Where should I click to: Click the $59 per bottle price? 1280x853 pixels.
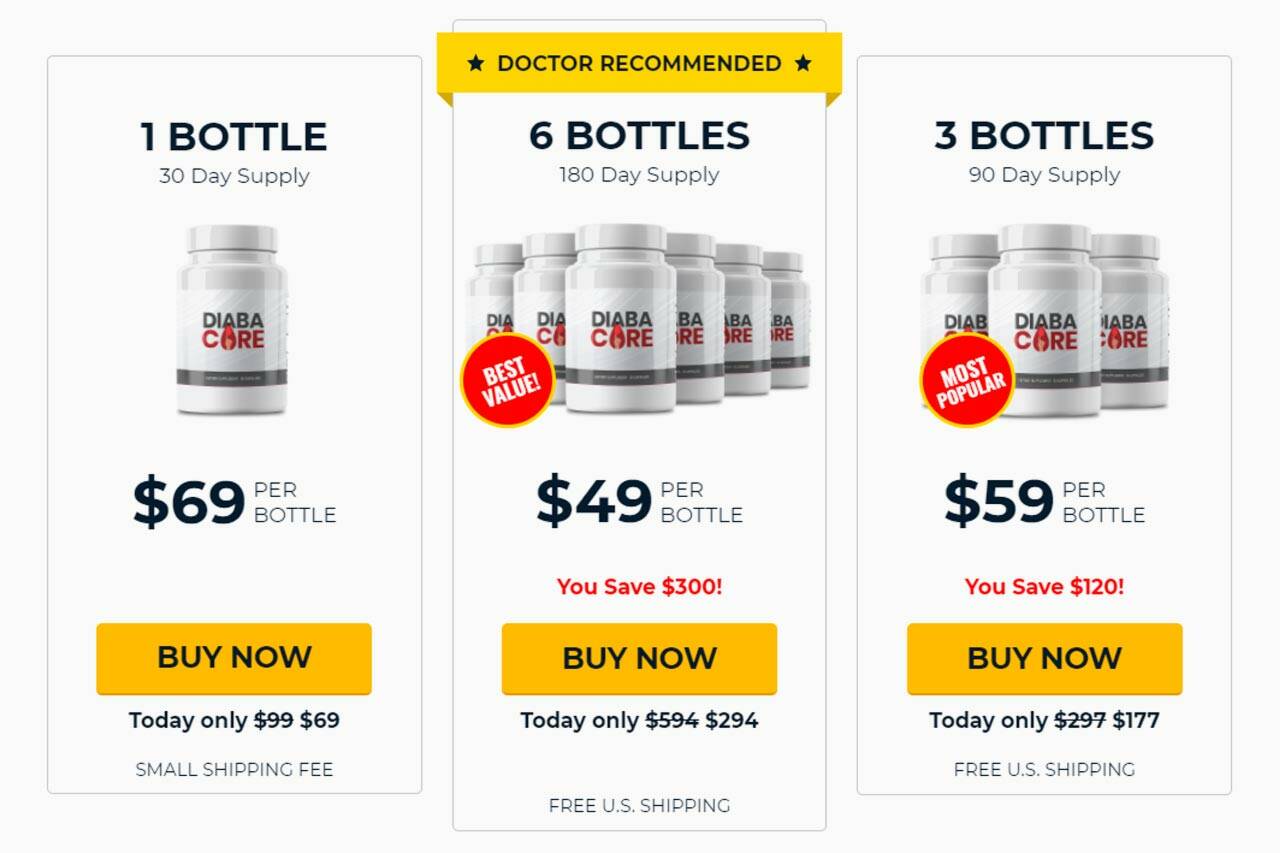1044,502
